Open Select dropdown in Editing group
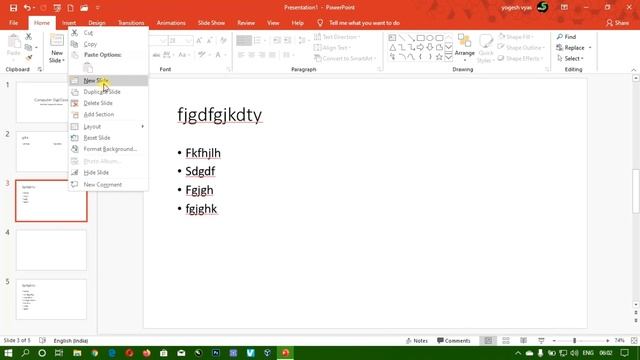This screenshot has height=360, width=640. (570, 58)
